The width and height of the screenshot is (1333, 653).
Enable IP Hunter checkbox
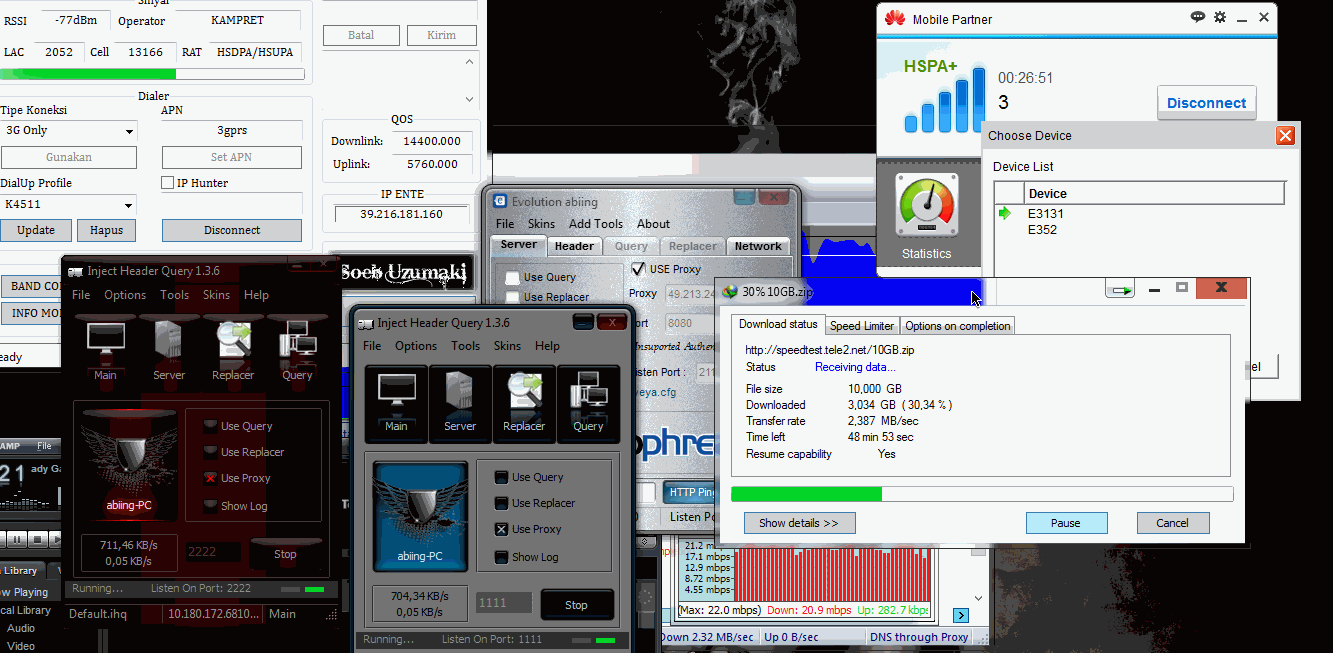[x=168, y=183]
